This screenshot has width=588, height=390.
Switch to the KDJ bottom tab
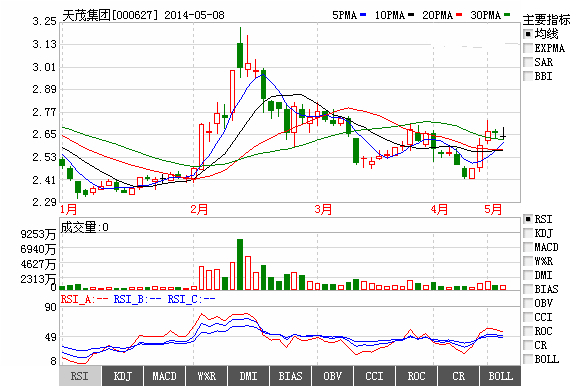[x=123, y=376]
